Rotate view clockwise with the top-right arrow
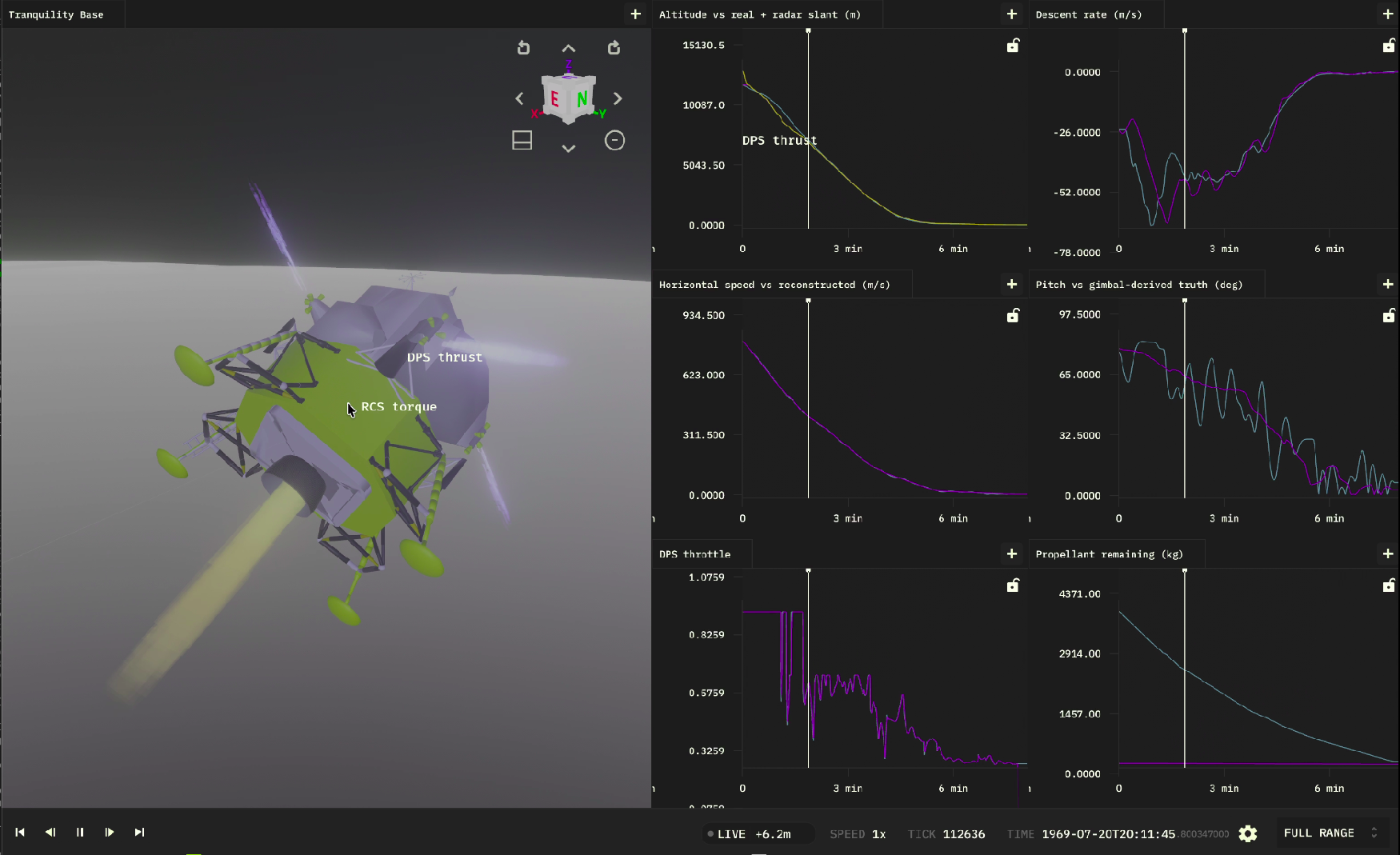The width and height of the screenshot is (1400, 855). (614, 48)
